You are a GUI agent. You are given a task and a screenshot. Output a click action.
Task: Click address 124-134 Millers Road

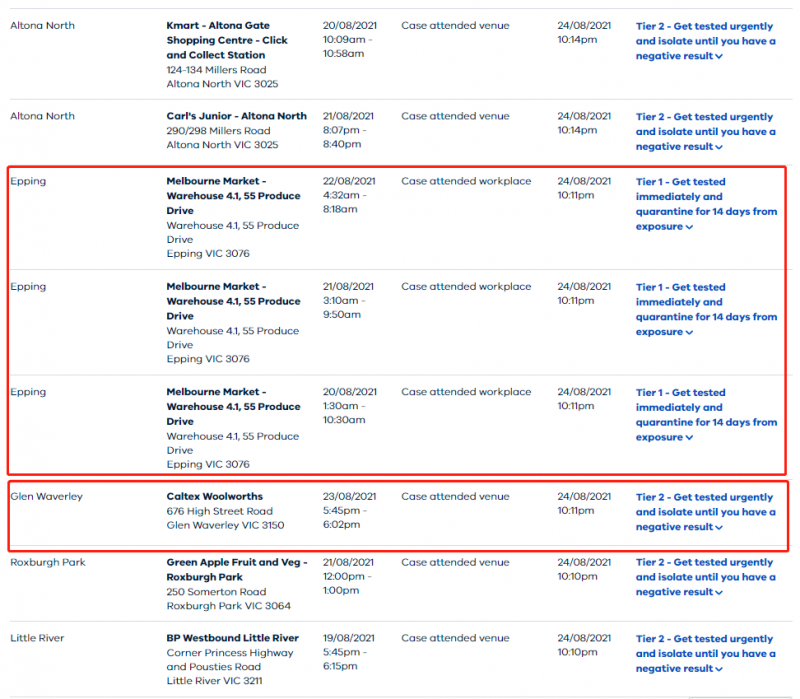click(216, 70)
